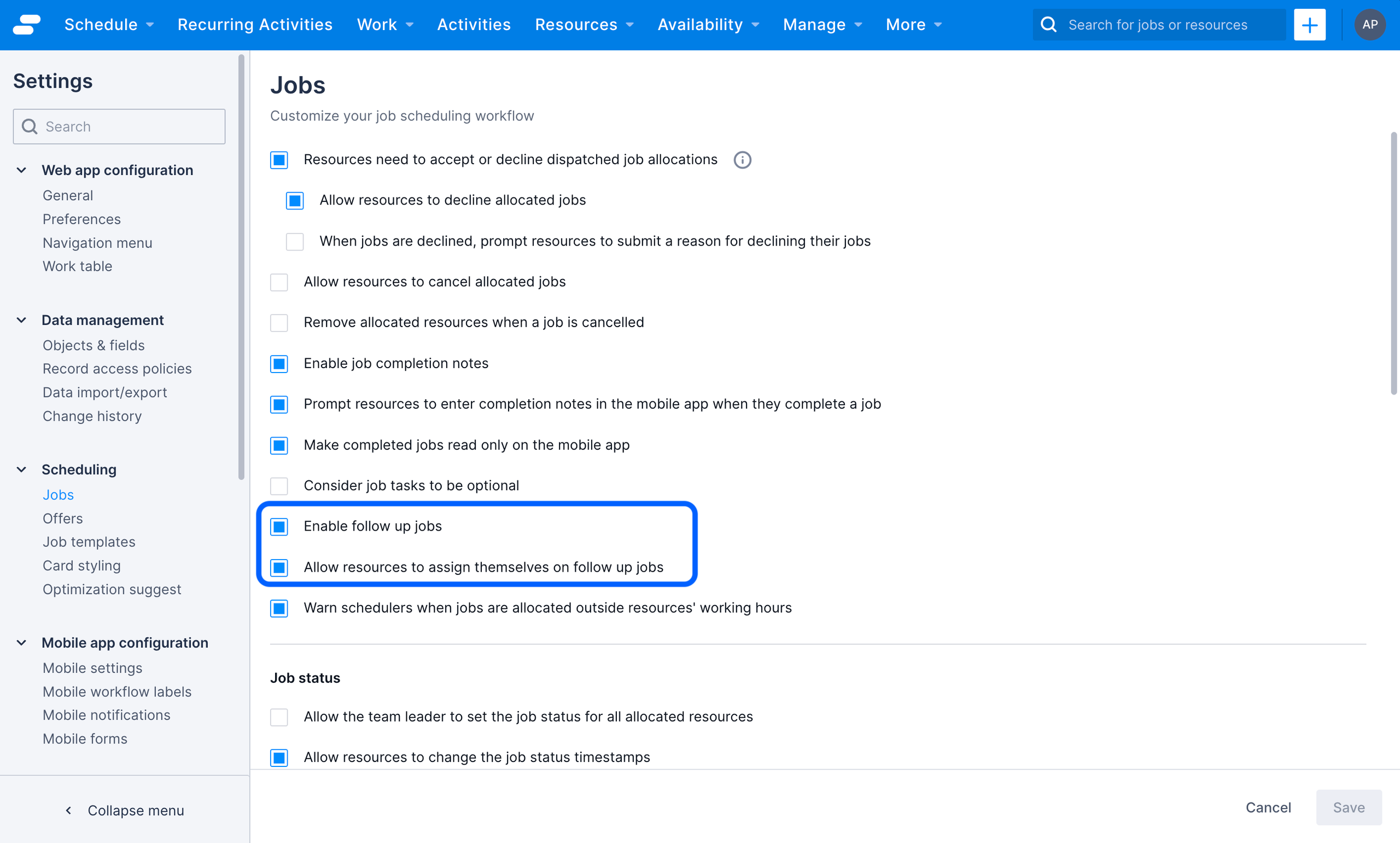Click the user avatar AP icon
Screen dimensions: 1400x843
[x=1370, y=24]
